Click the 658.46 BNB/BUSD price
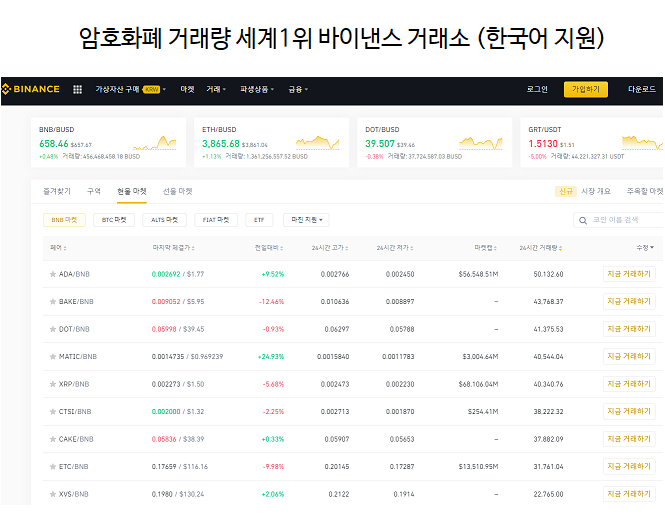665x517 pixels. tap(53, 144)
